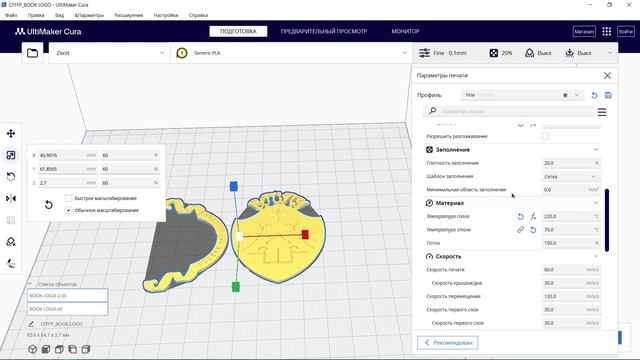
Task: Open the Профиль Fine dropdown
Action: coord(522,95)
